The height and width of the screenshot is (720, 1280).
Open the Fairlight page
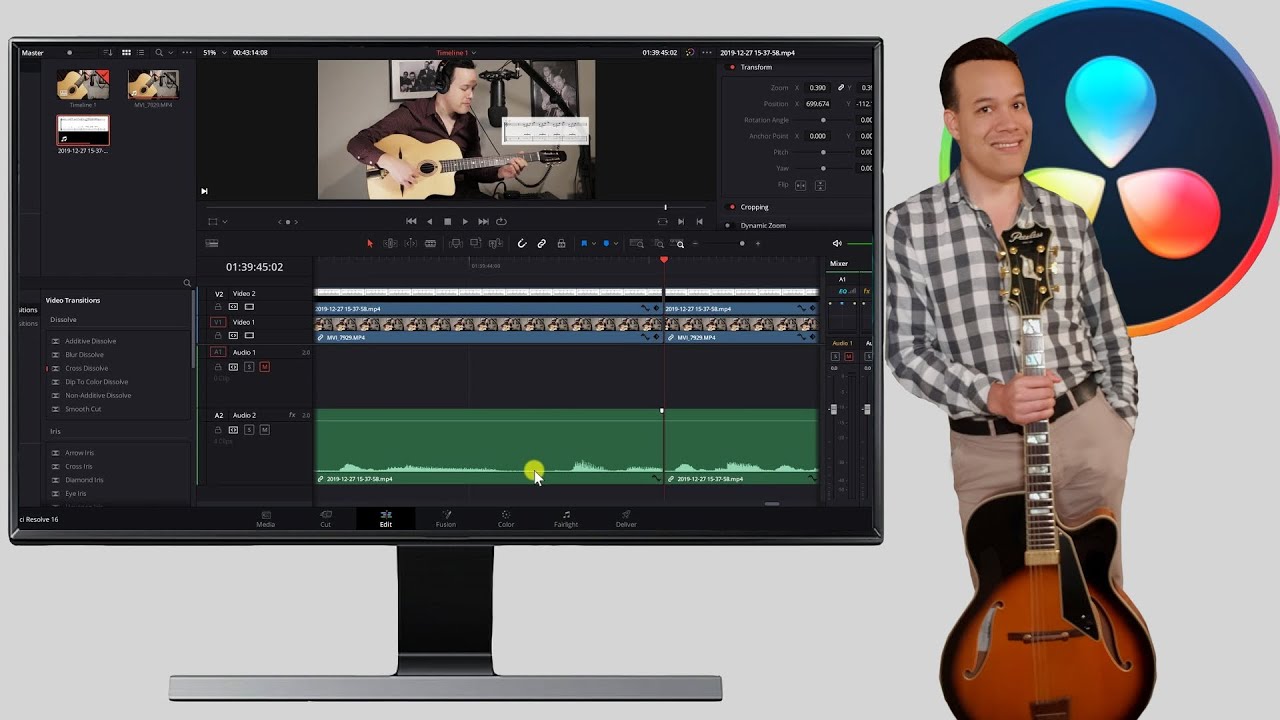pos(566,519)
